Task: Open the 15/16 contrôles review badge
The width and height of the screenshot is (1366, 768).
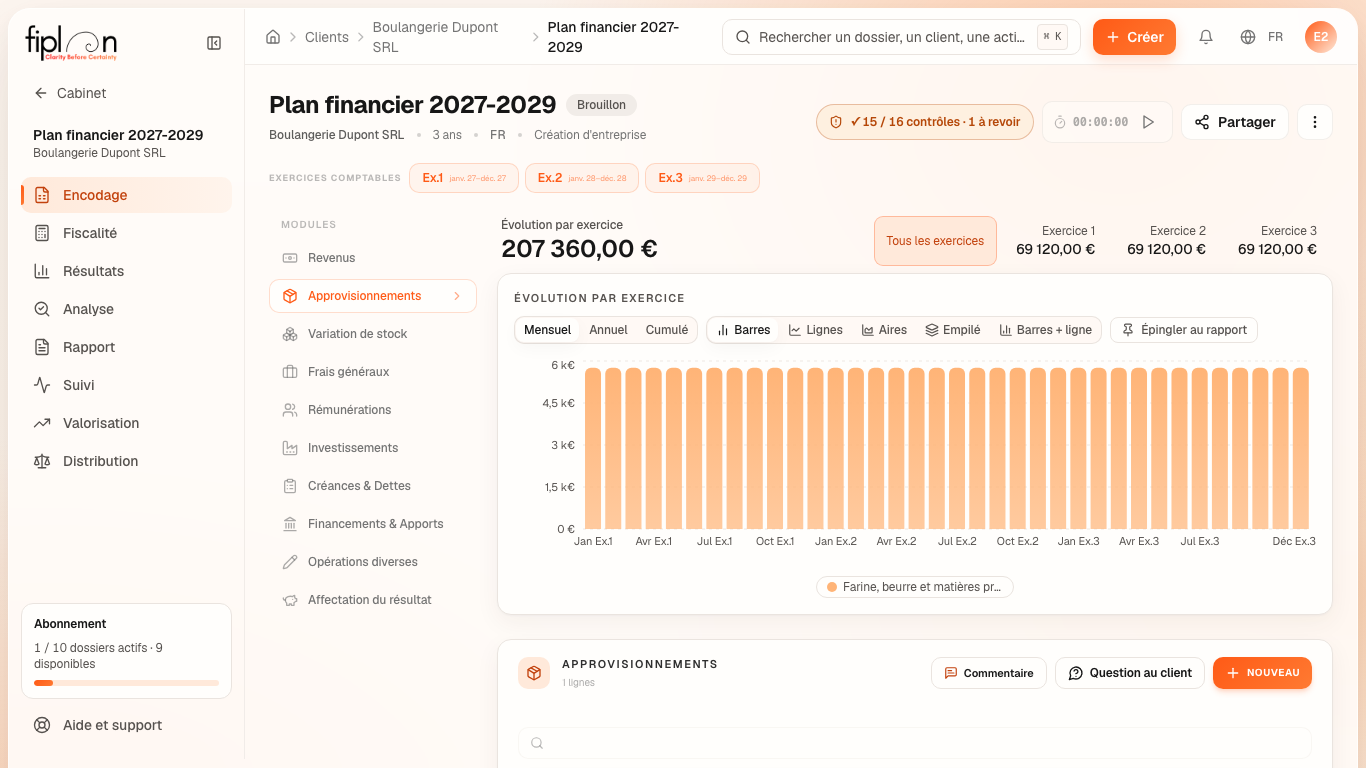Action: coord(925,122)
